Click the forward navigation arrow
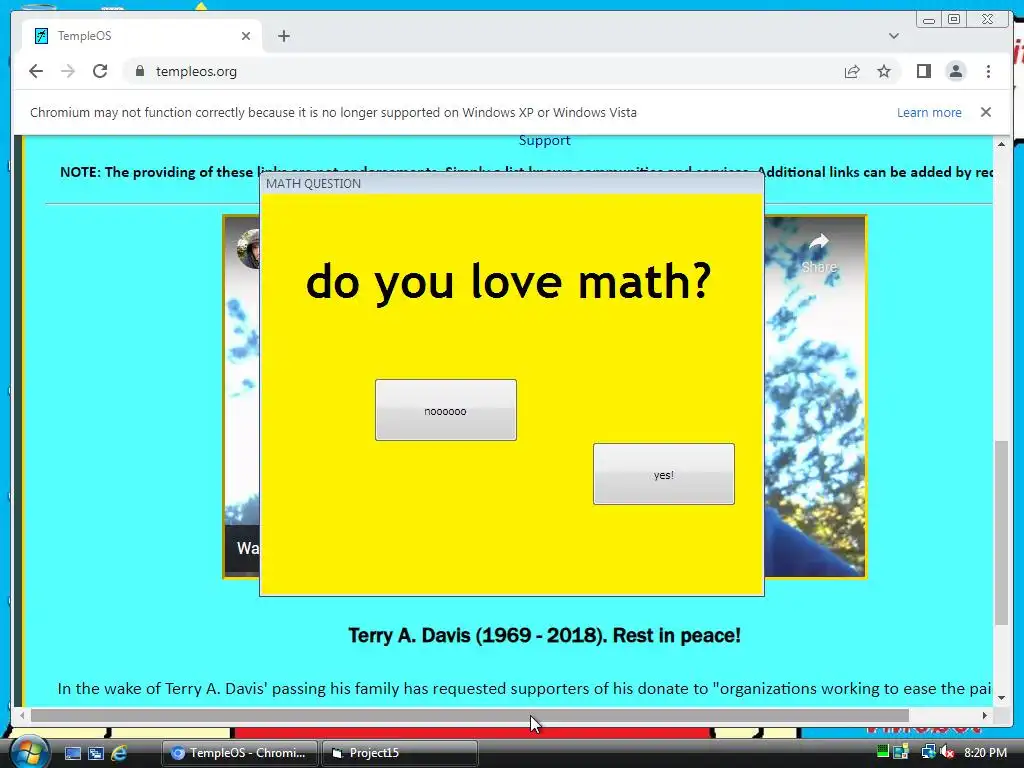This screenshot has width=1024, height=768. click(x=68, y=71)
